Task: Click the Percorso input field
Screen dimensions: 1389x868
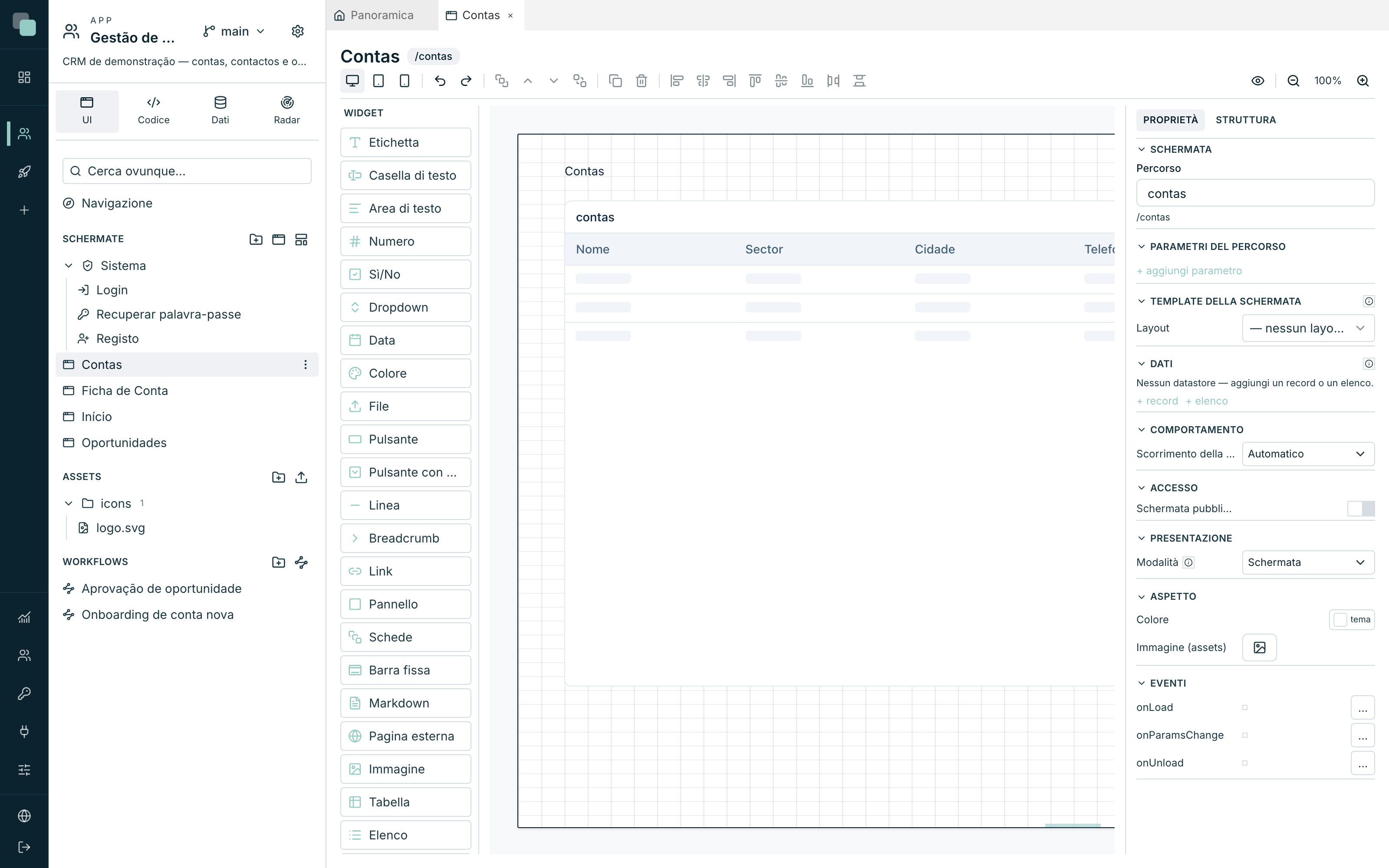Action: 1255,194
